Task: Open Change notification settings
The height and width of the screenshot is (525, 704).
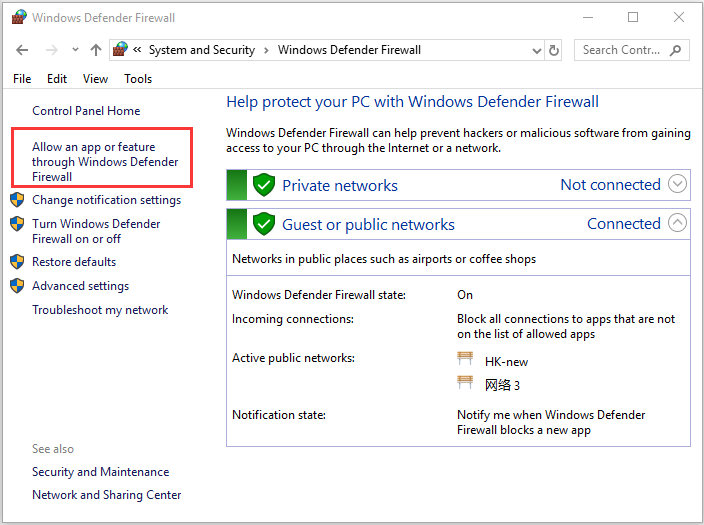Action: click(x=106, y=200)
